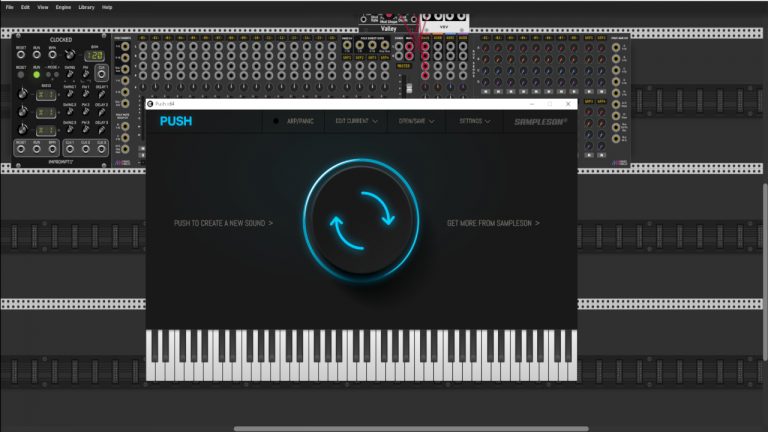
Task: Click the Push window title icon
Action: click(150, 104)
